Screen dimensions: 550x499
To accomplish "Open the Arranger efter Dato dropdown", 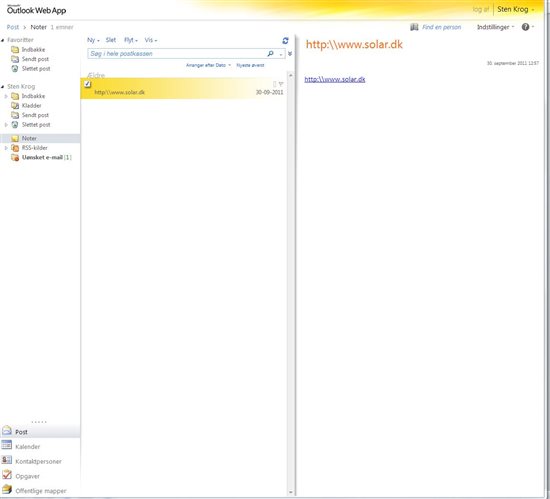I will coord(208,65).
